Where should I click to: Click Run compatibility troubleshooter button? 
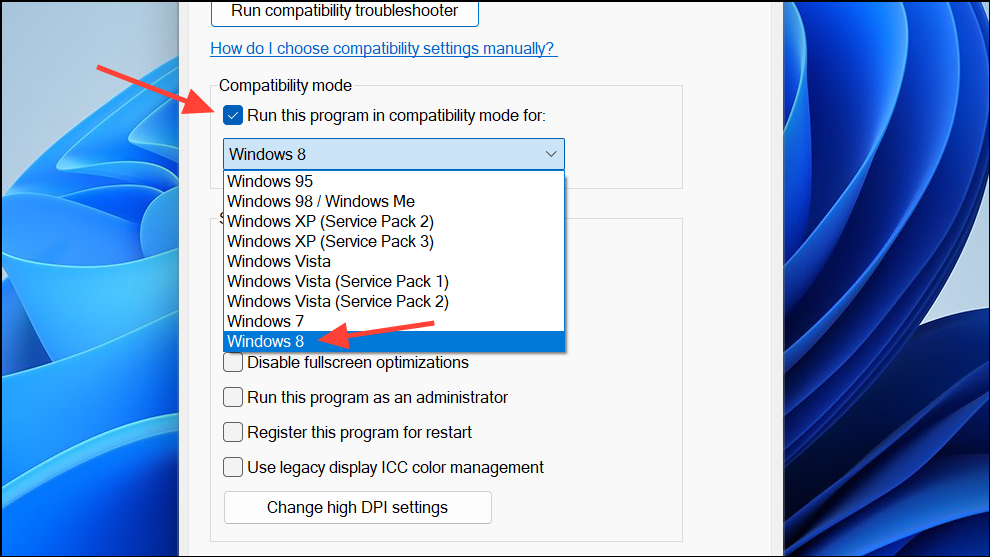point(344,12)
